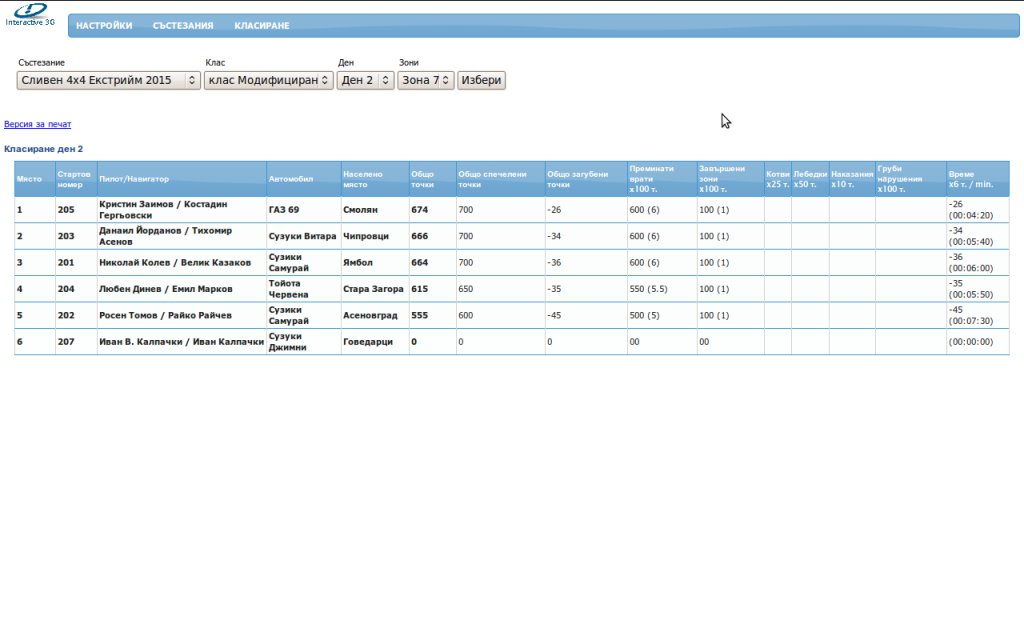Click total points value 664
The width and height of the screenshot is (1024, 640).
[419, 263]
